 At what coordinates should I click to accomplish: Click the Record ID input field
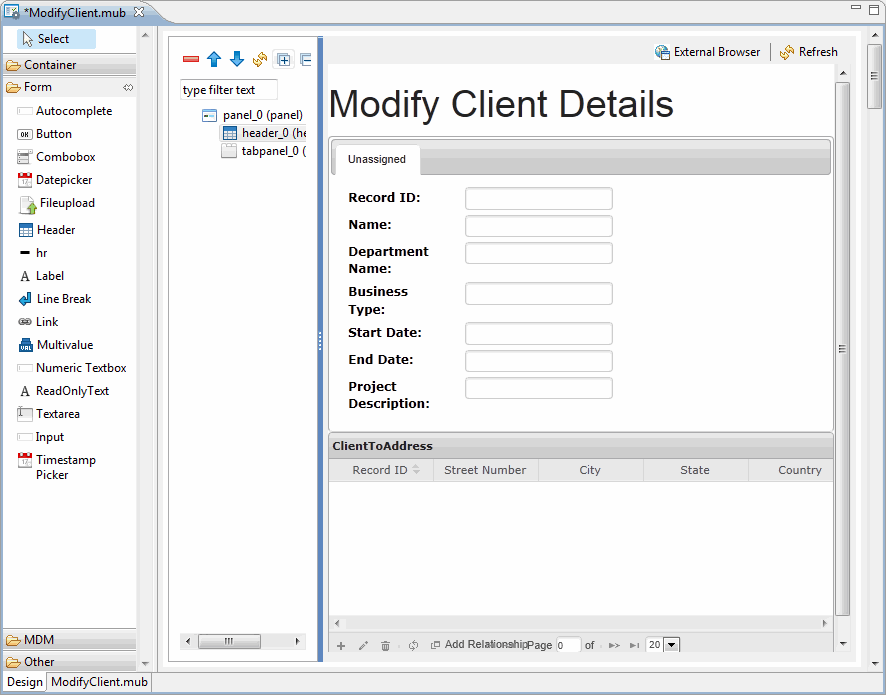pyautogui.click(x=538, y=198)
